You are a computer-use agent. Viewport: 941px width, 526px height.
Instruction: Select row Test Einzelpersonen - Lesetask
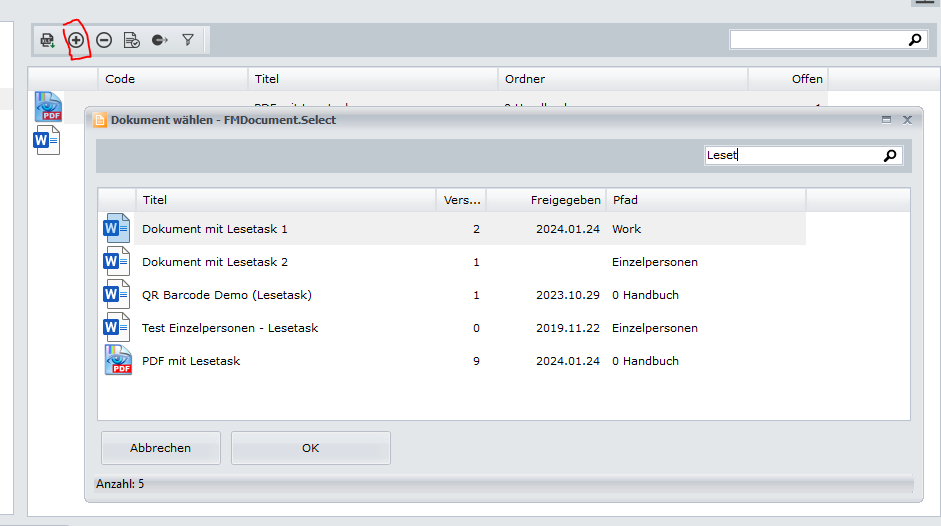point(452,328)
